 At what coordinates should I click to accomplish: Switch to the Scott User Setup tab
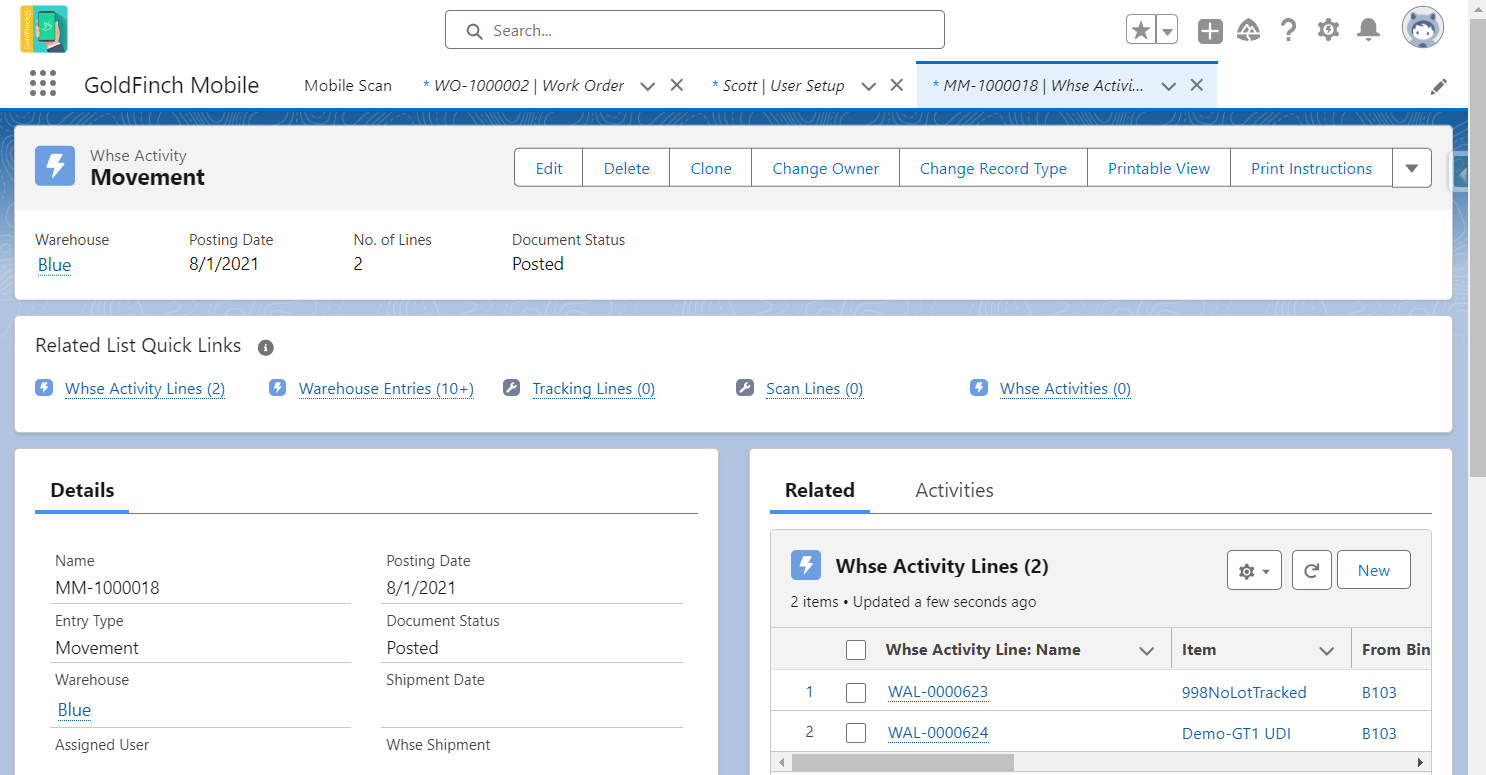[x=778, y=85]
